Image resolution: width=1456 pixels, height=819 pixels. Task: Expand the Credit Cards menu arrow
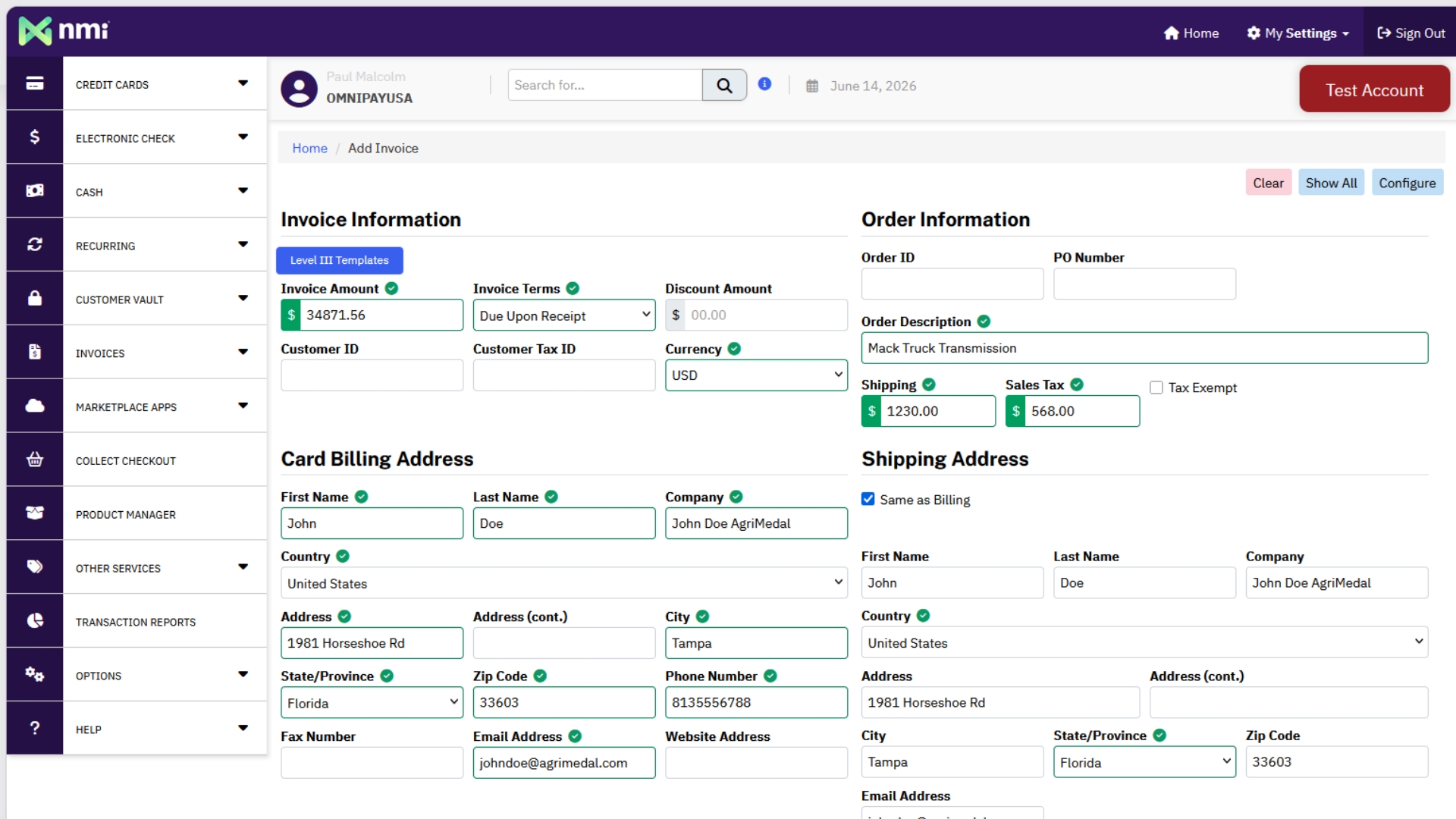[x=243, y=83]
